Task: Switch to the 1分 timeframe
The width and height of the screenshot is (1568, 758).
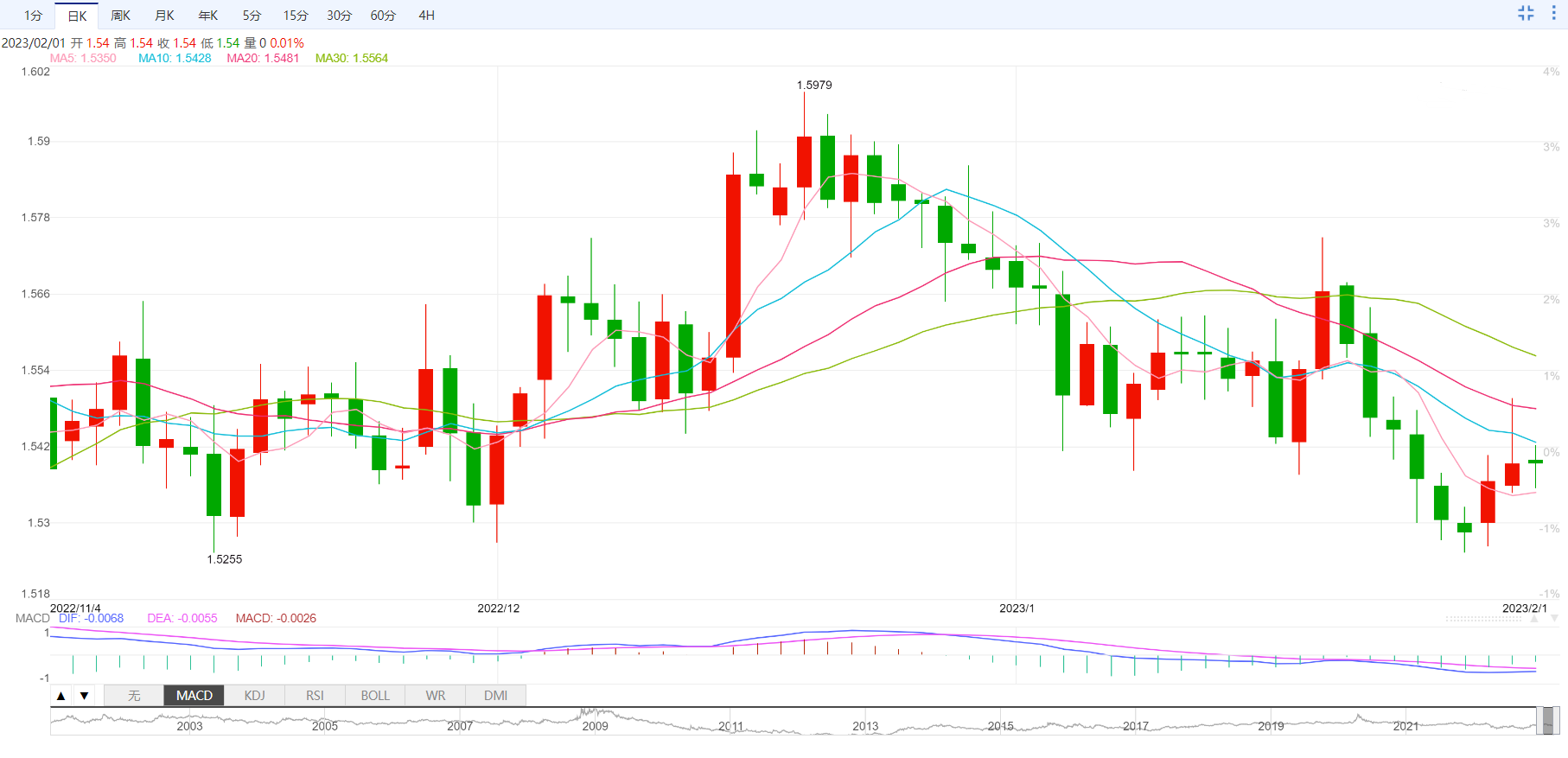Action: pos(34,16)
